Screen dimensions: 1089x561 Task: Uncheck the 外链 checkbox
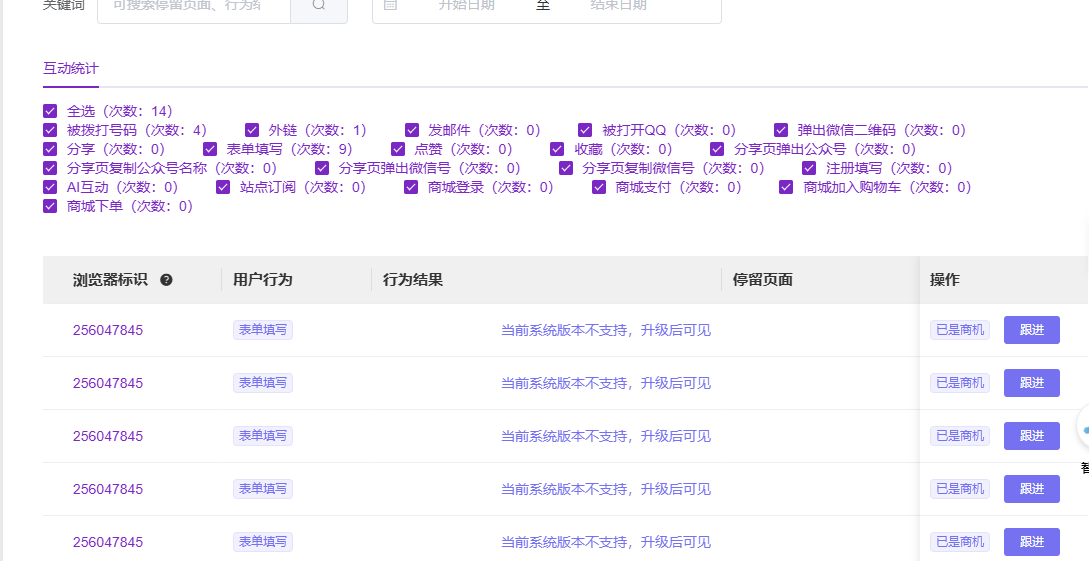click(252, 130)
